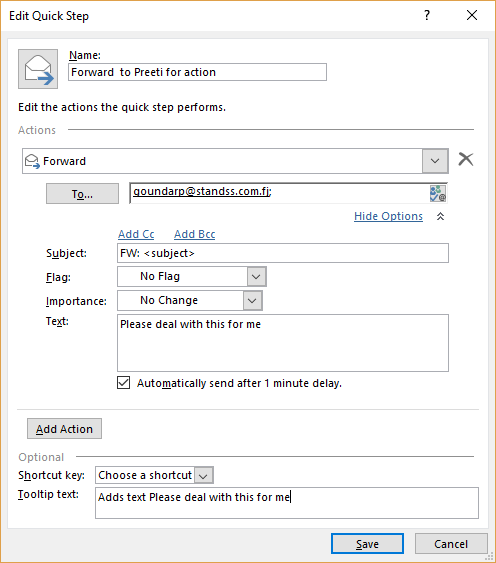Collapse options using double chevron icon

tap(440, 216)
